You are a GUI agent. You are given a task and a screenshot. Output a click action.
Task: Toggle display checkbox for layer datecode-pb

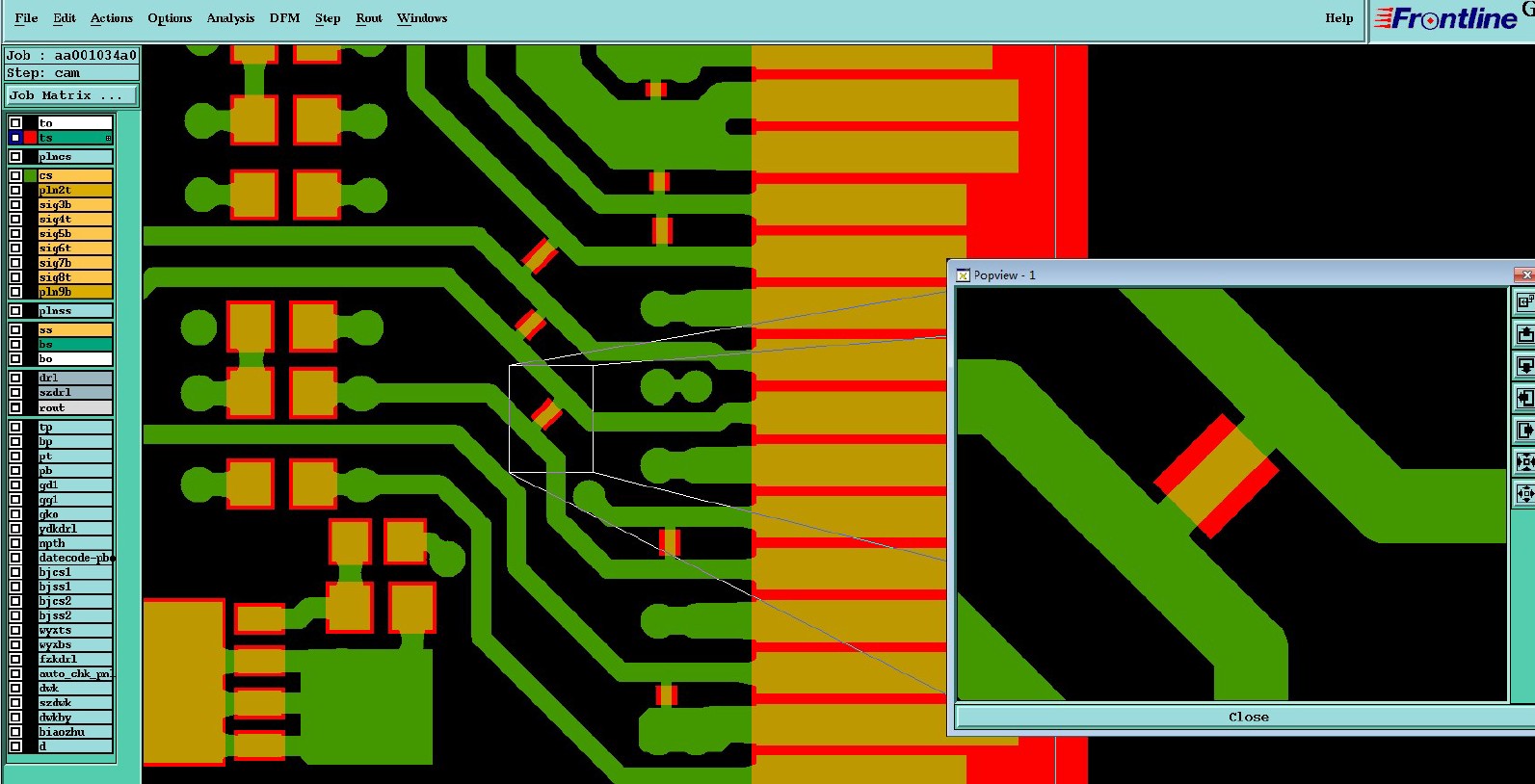point(15,558)
